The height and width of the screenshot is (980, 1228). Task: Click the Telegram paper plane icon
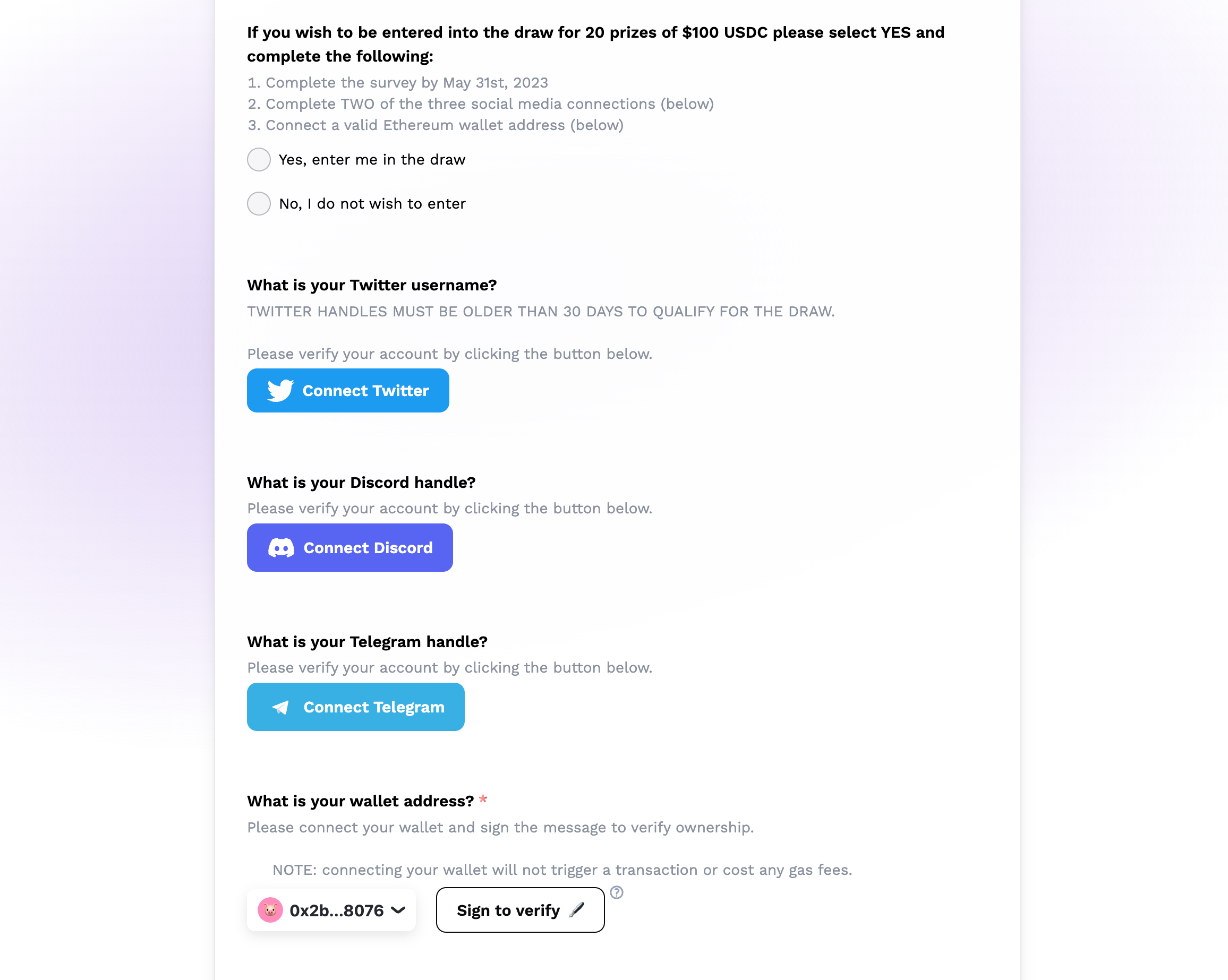[280, 707]
